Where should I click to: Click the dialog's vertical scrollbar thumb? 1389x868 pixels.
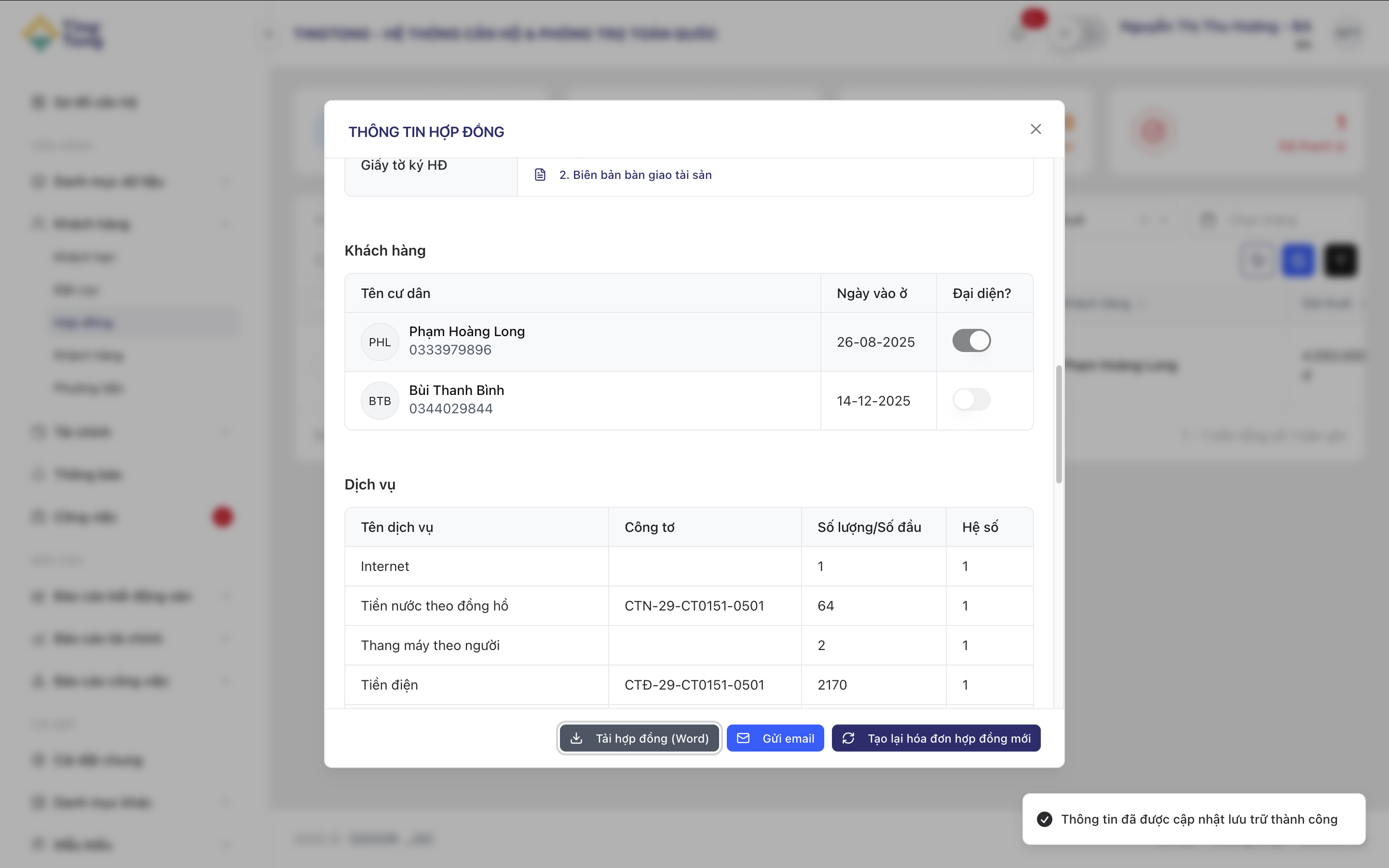[1059, 425]
